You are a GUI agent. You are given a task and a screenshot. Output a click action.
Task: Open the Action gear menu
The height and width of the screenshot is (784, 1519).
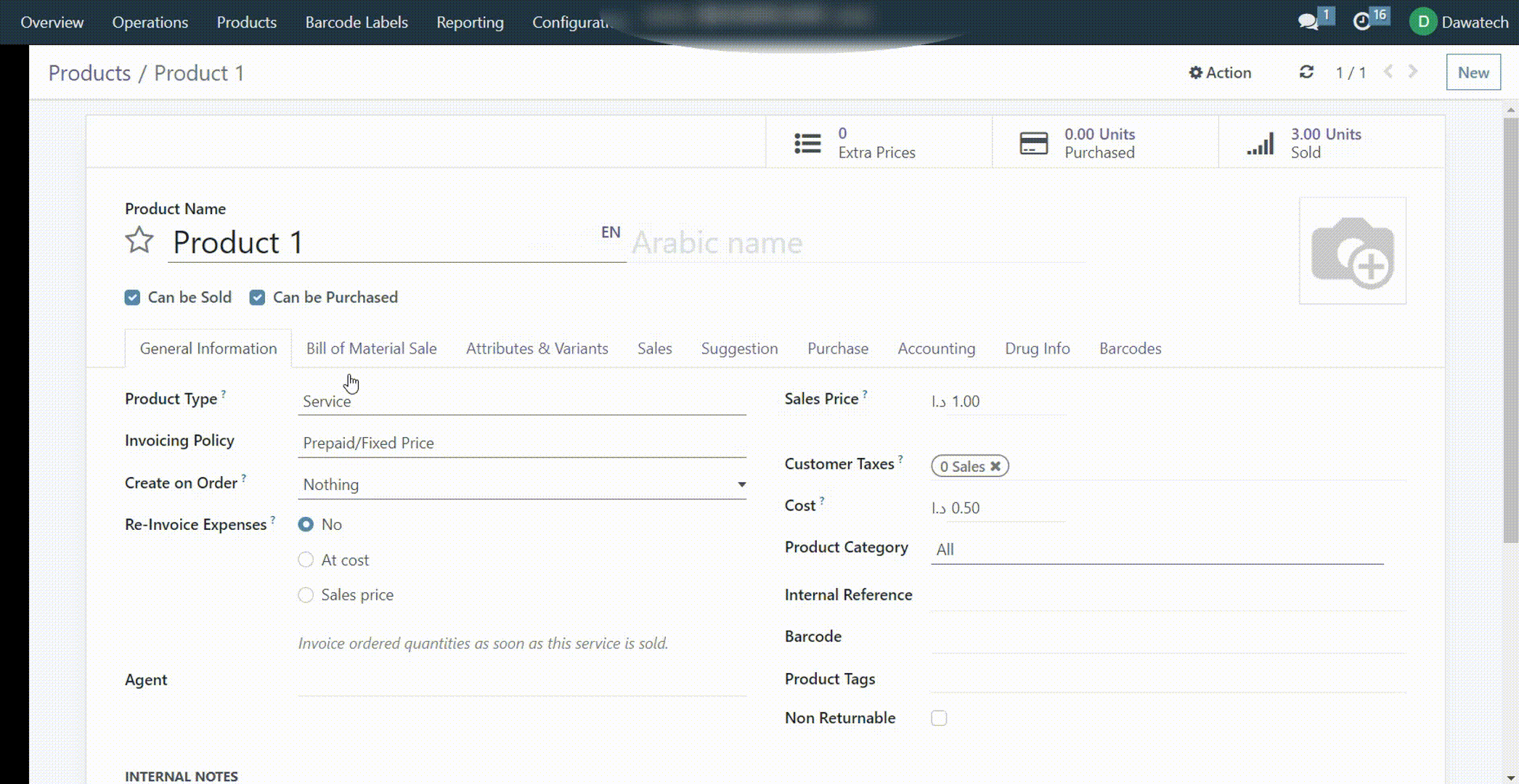point(1220,73)
